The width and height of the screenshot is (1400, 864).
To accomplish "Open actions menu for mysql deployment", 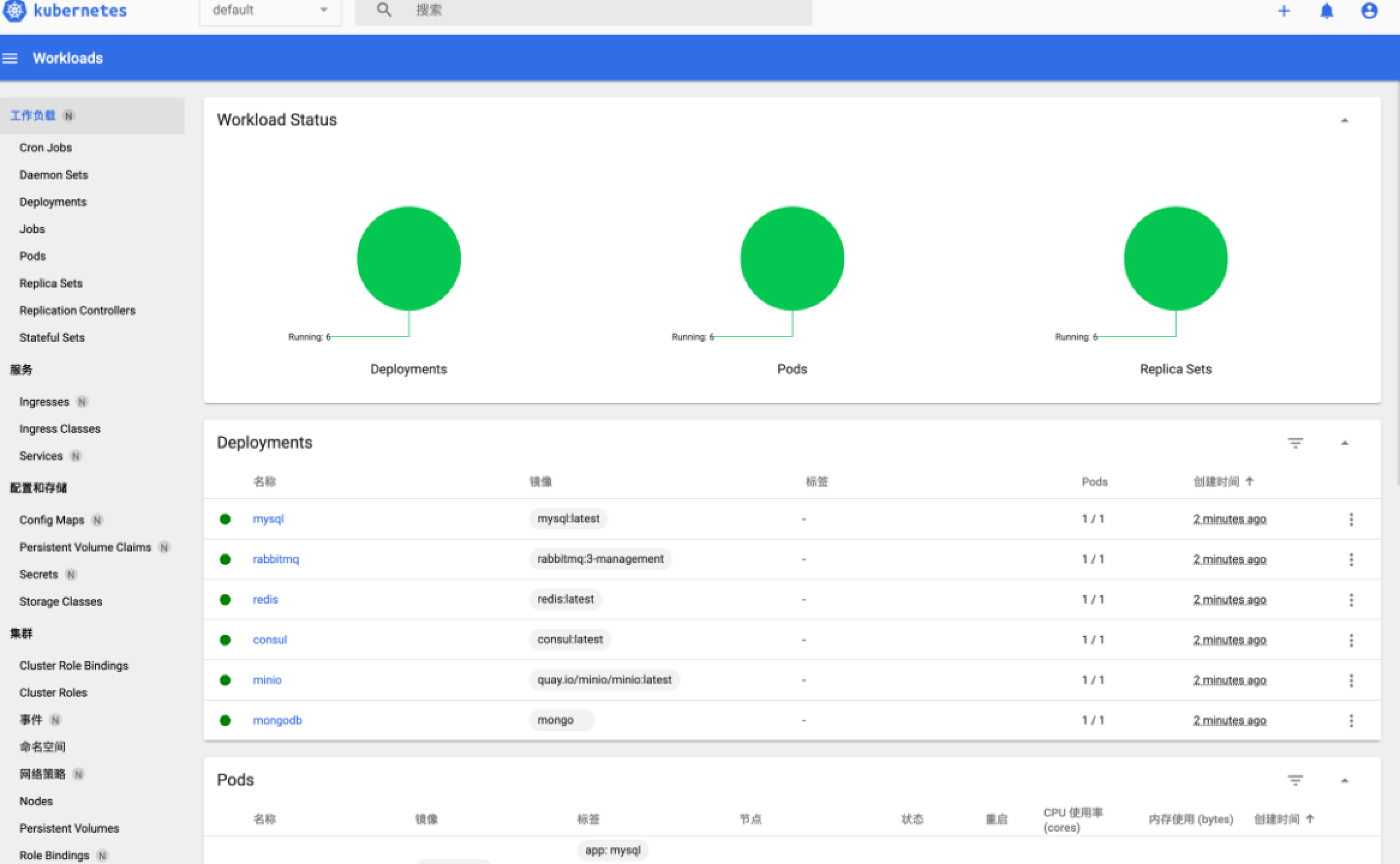I will tap(1351, 519).
